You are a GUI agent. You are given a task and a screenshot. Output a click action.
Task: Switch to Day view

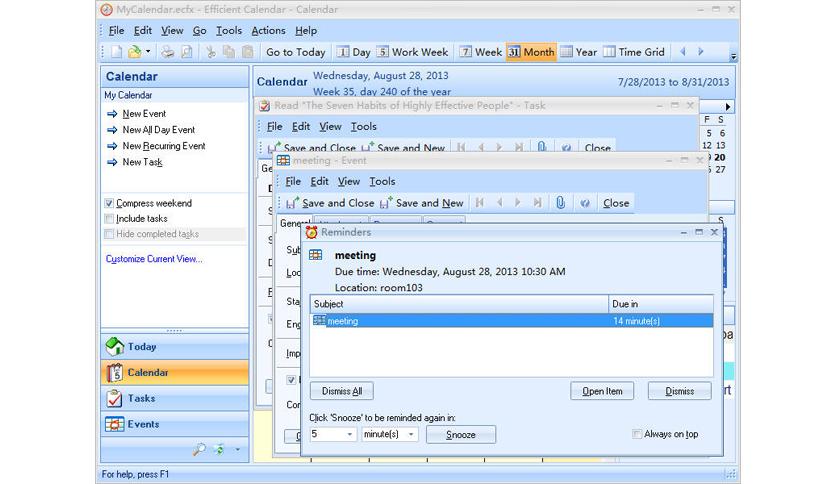coord(353,52)
